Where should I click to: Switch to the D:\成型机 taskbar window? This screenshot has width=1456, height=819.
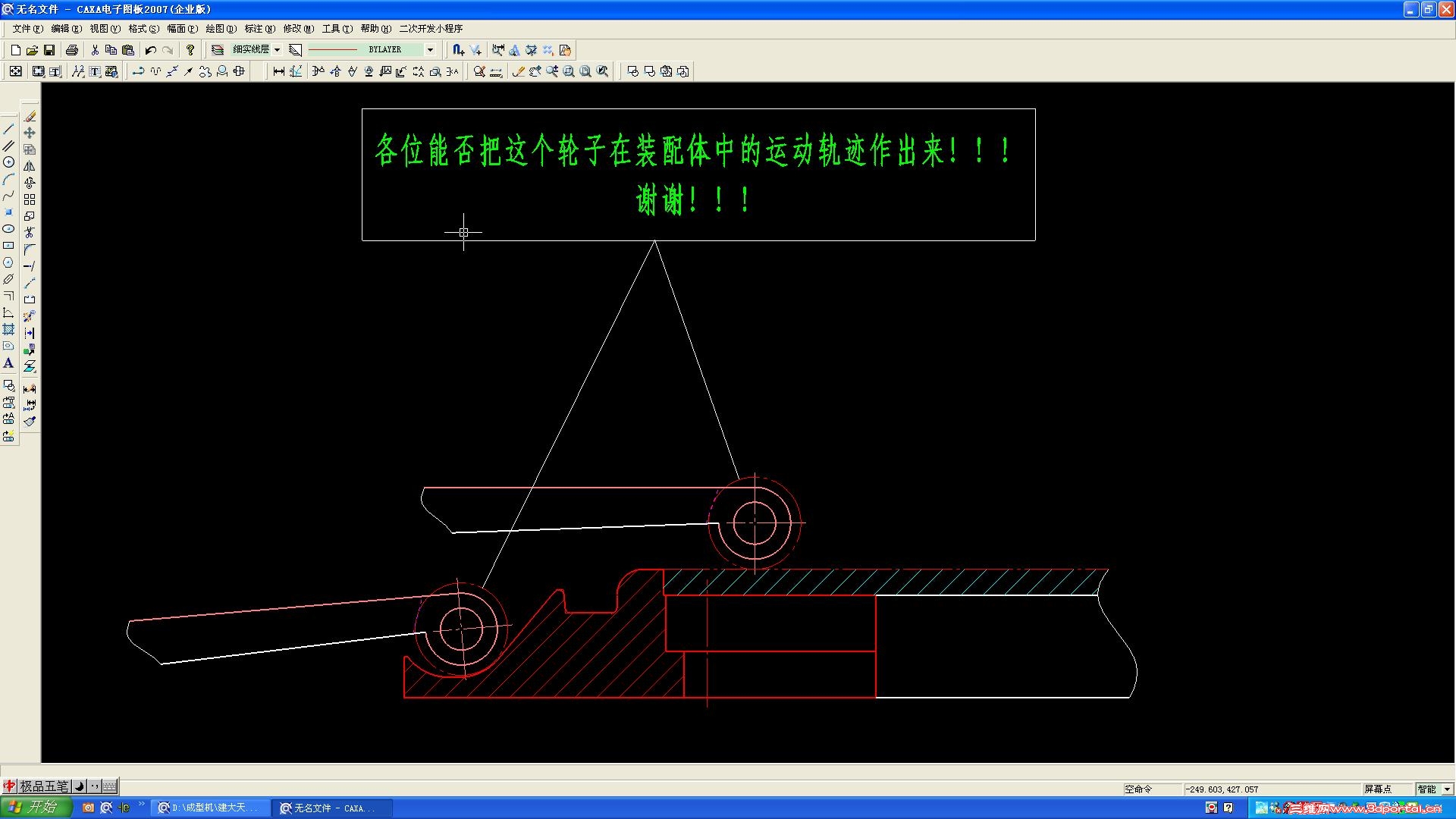[210, 808]
